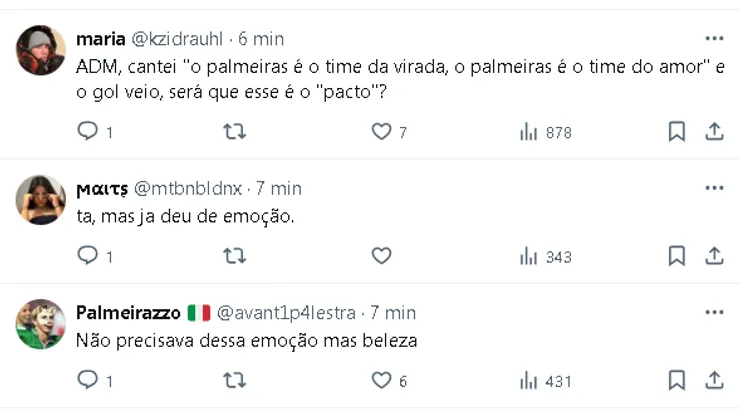Bookmark maria's tweet
The image size is (740, 416).
click(676, 132)
